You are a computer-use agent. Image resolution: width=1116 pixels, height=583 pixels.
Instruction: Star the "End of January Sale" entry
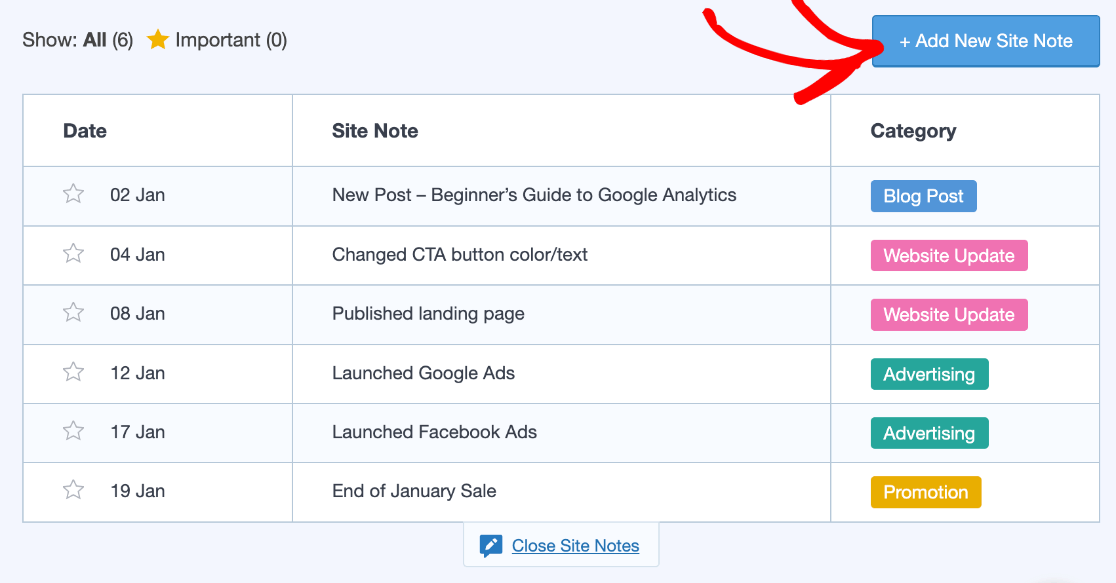[x=72, y=491]
